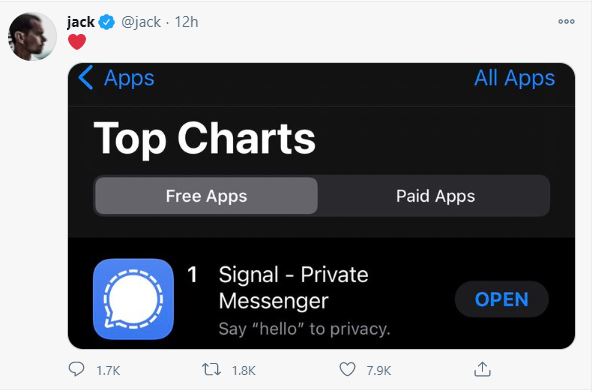593x392 pixels.
Task: Click the OPEN button for Signal
Action: click(501, 299)
